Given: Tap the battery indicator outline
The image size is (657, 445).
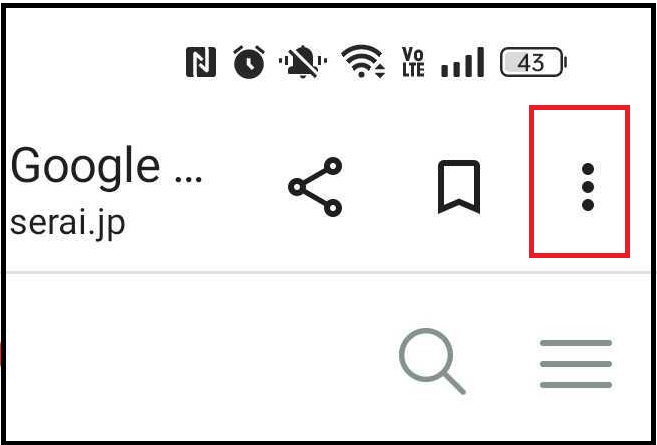Looking at the screenshot, I should coord(533,62).
